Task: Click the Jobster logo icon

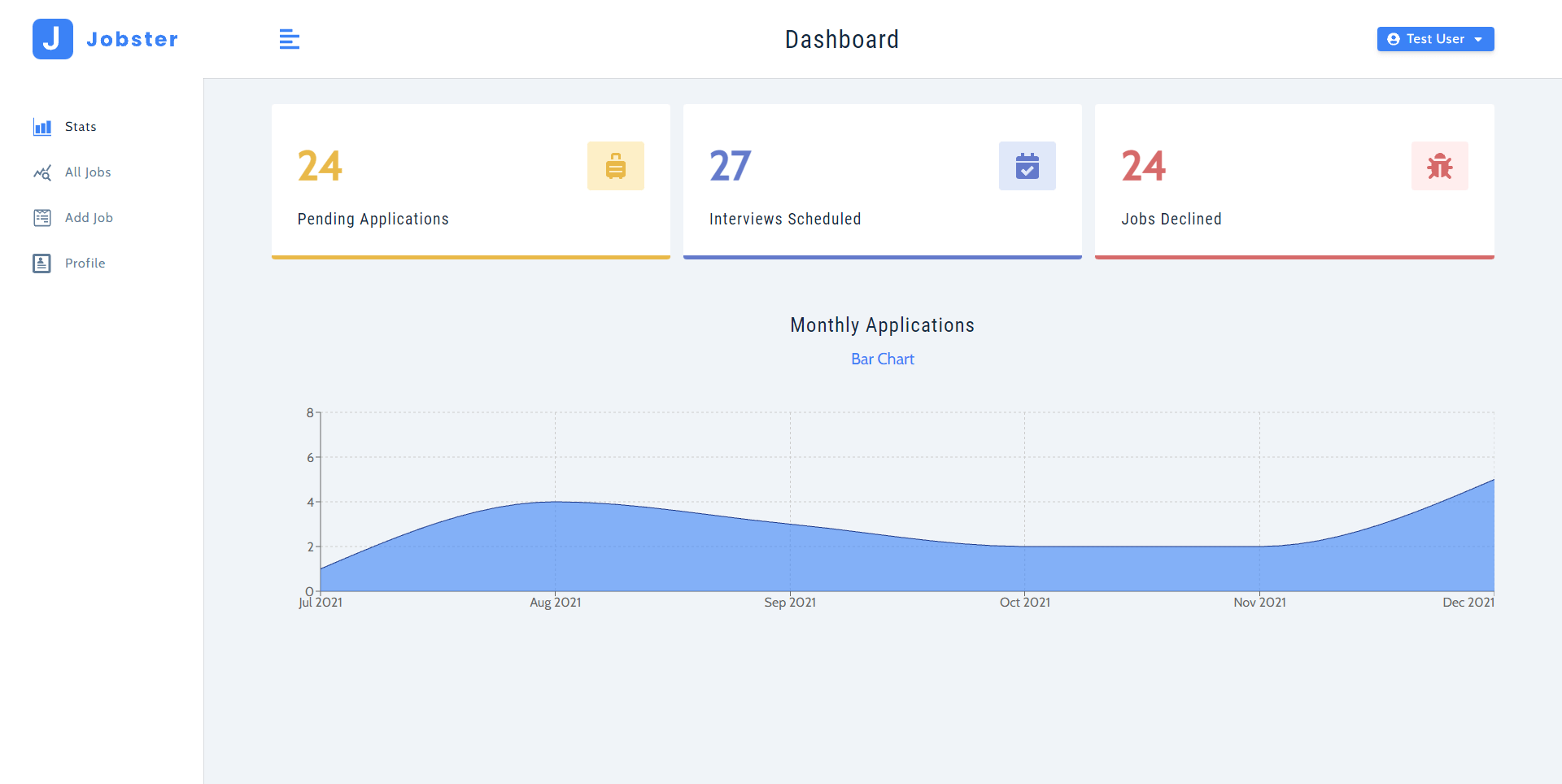Action: click(53, 39)
